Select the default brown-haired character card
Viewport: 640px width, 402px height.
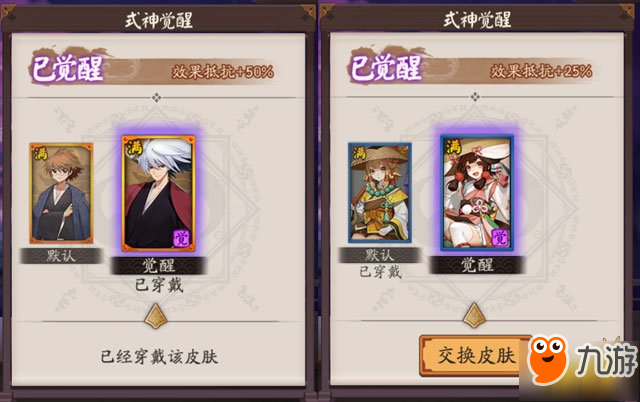click(x=61, y=193)
